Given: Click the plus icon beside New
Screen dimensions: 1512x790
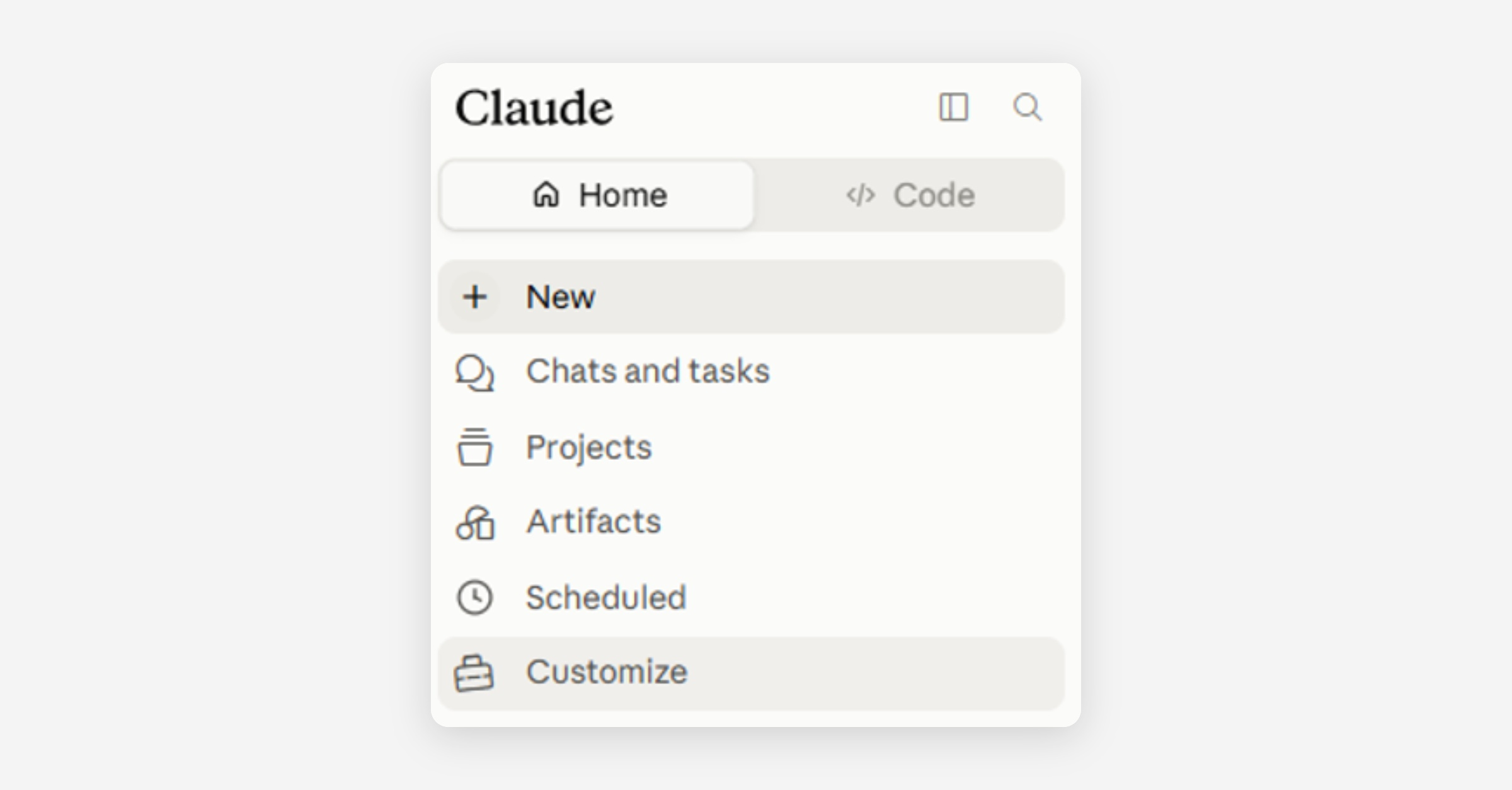Looking at the screenshot, I should (475, 297).
